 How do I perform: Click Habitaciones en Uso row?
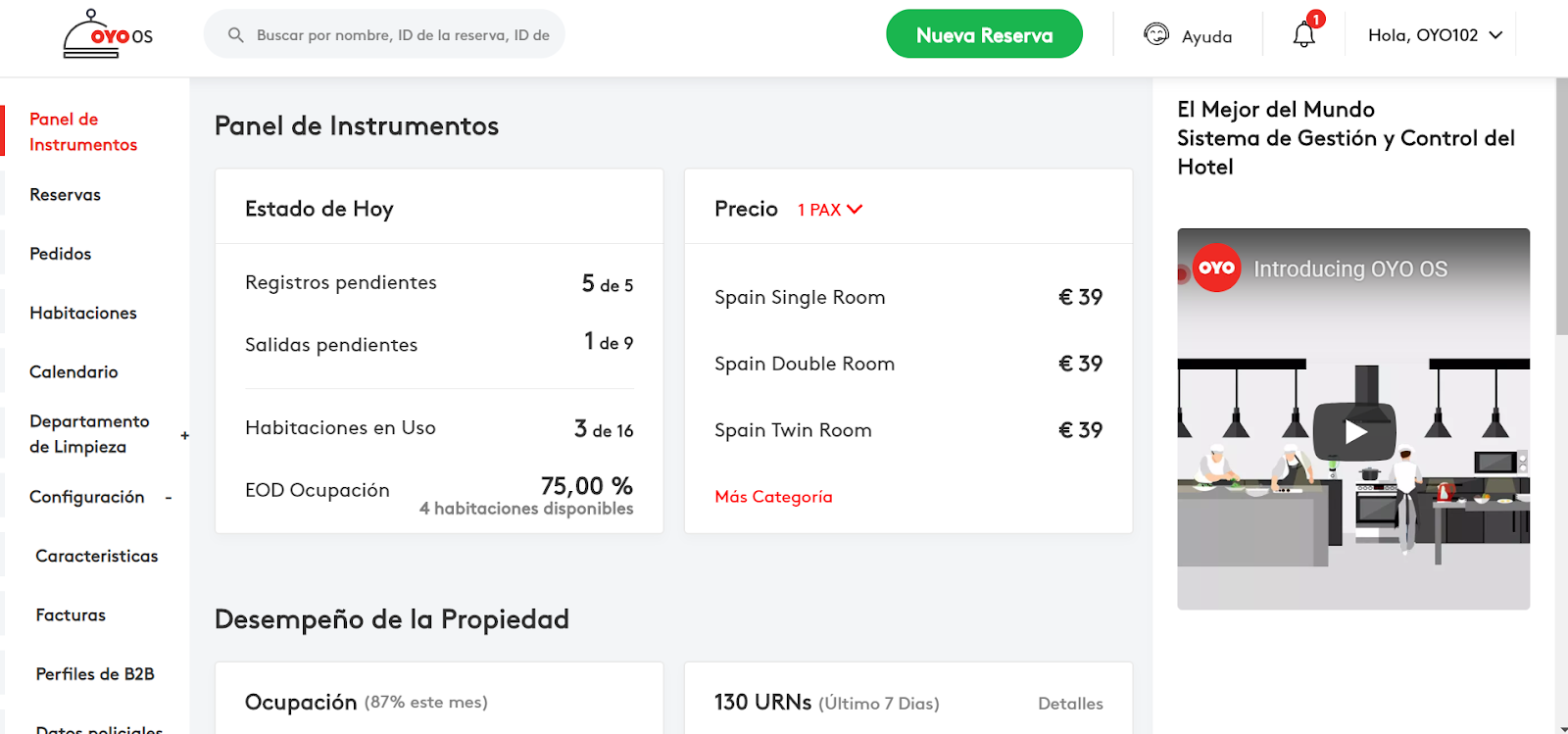(439, 428)
